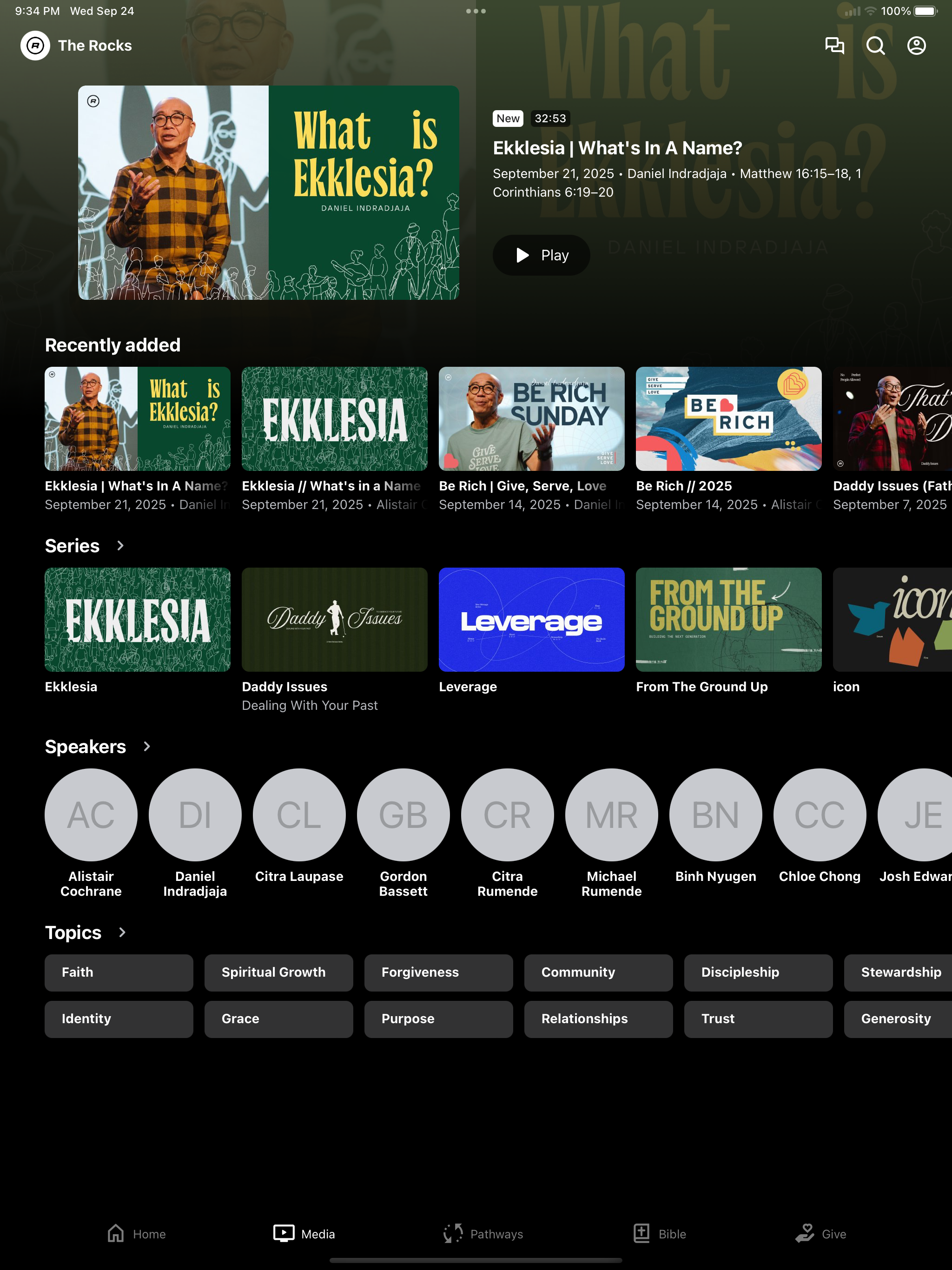Open the Topics heading
The width and height of the screenshot is (952, 1270).
tap(73, 933)
